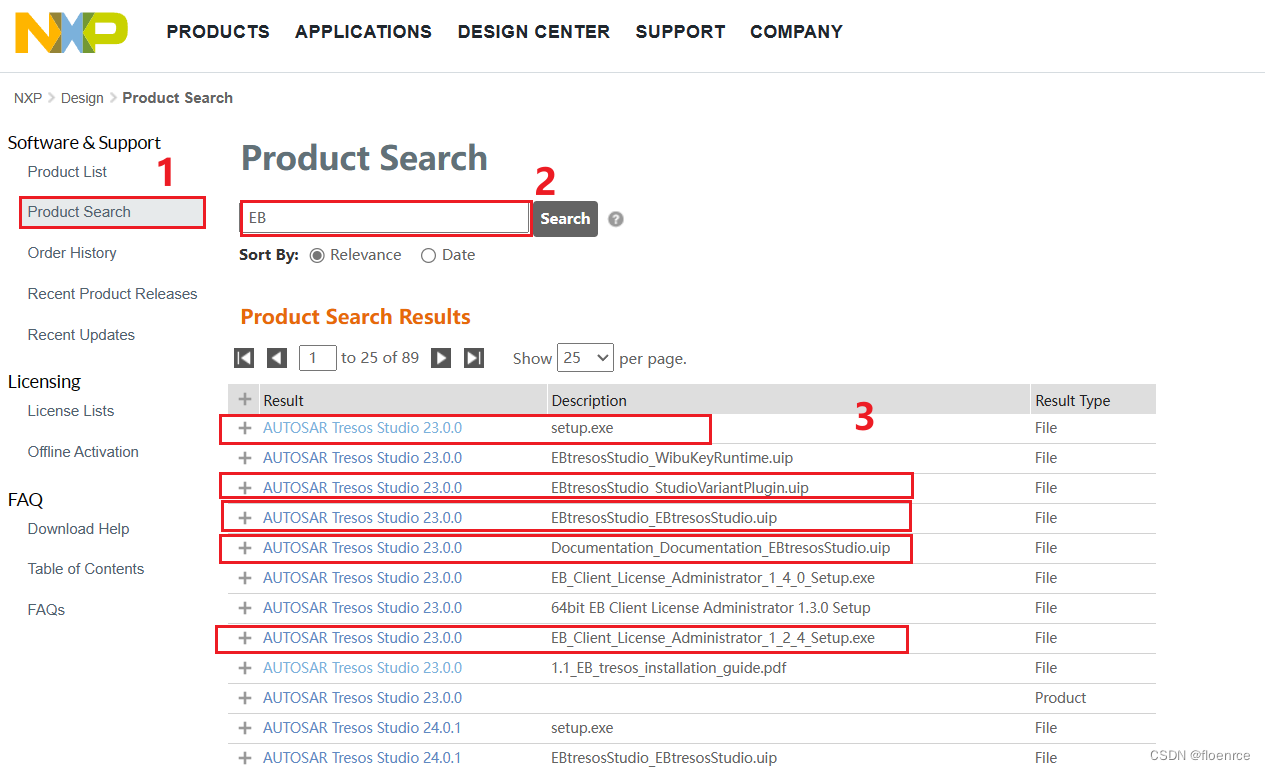
Task: Expand all rows via header plus icon
Action: (244, 399)
